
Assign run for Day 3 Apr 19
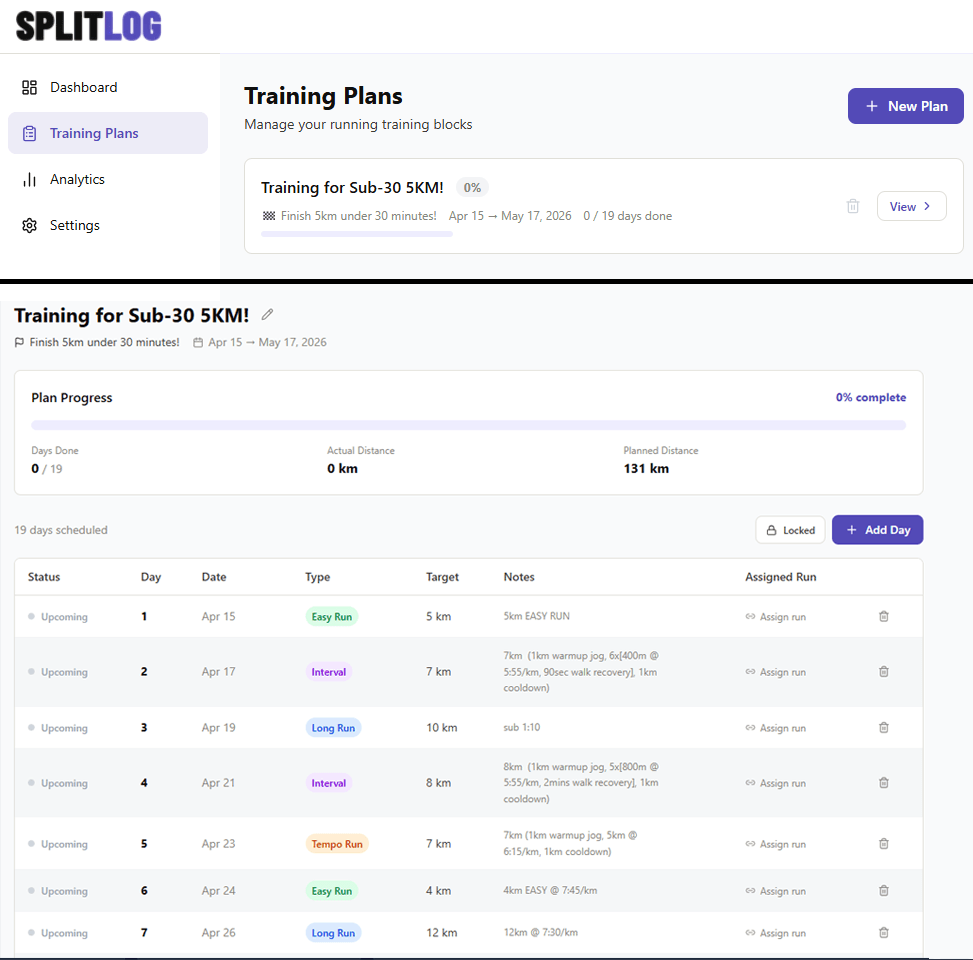point(776,728)
